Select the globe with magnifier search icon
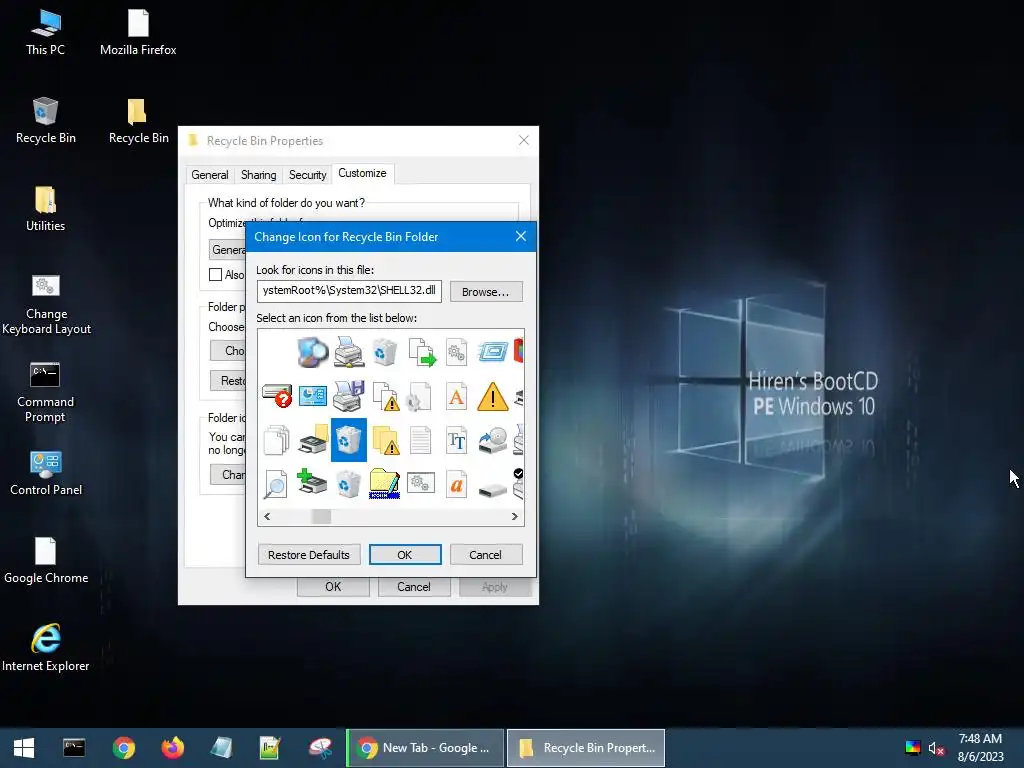 tap(313, 352)
